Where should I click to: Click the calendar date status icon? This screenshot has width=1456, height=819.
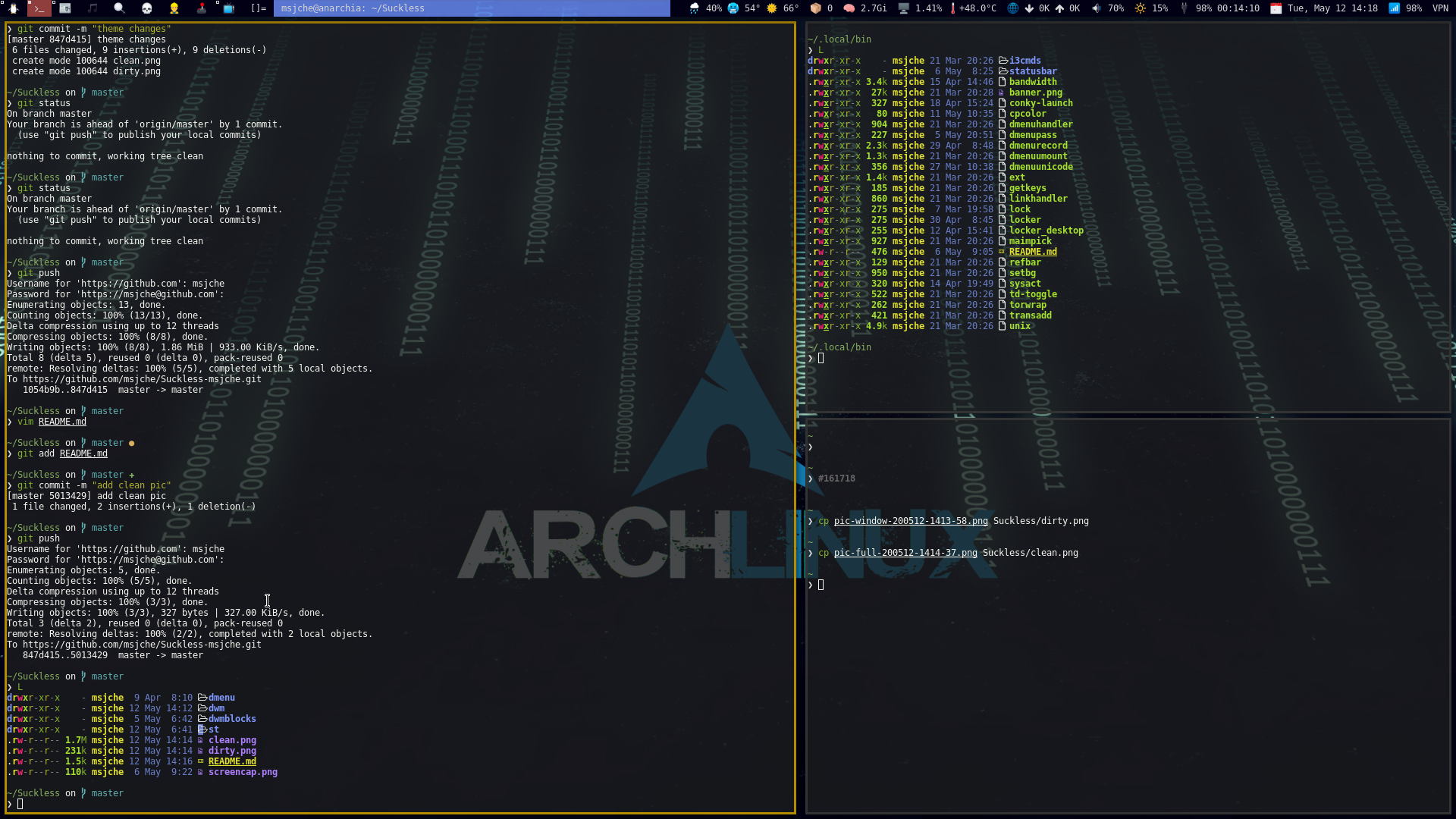(x=1276, y=8)
